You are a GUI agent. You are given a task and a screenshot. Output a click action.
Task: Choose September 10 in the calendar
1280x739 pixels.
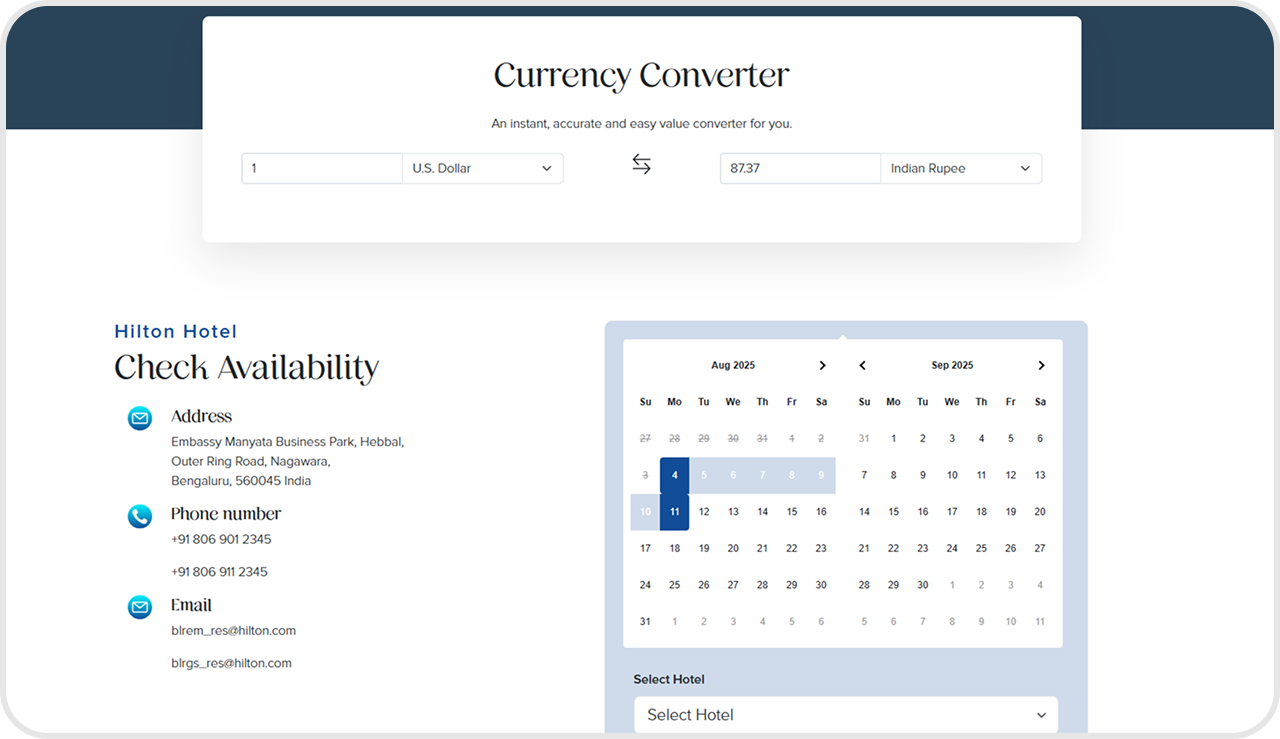[952, 475]
